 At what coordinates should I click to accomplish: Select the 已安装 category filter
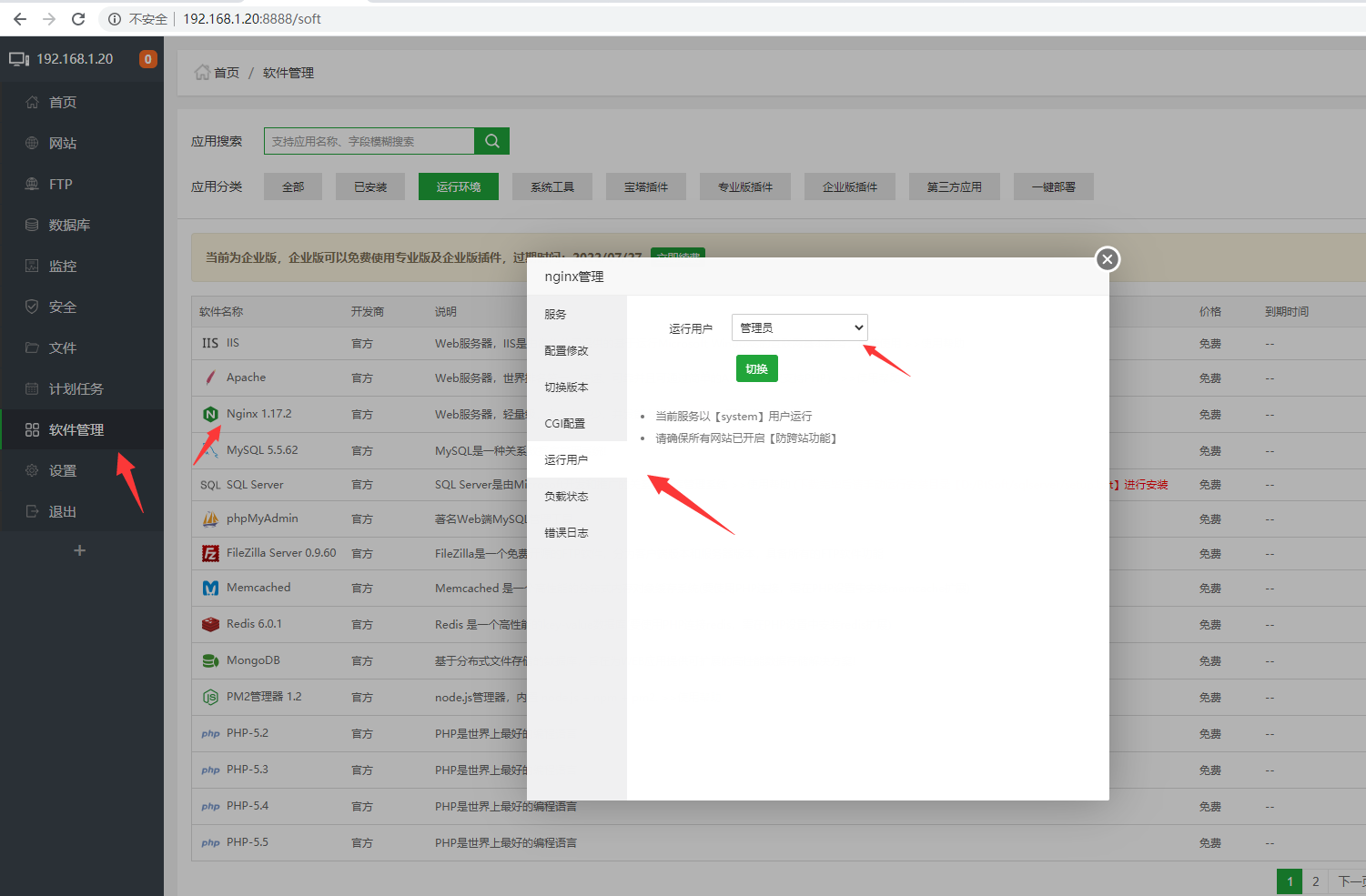[x=369, y=186]
